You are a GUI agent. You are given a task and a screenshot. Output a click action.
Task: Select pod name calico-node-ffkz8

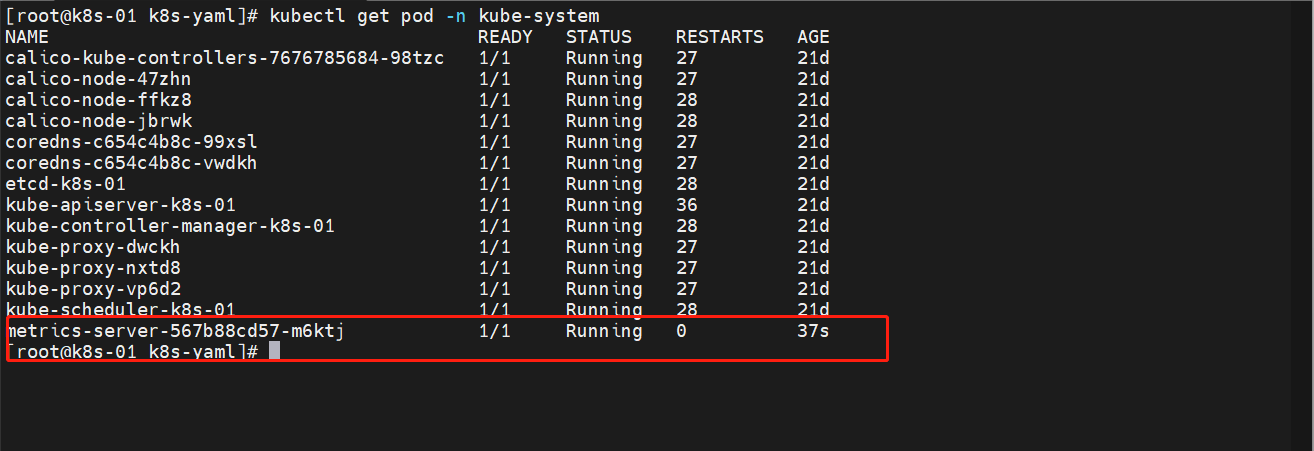click(x=98, y=100)
